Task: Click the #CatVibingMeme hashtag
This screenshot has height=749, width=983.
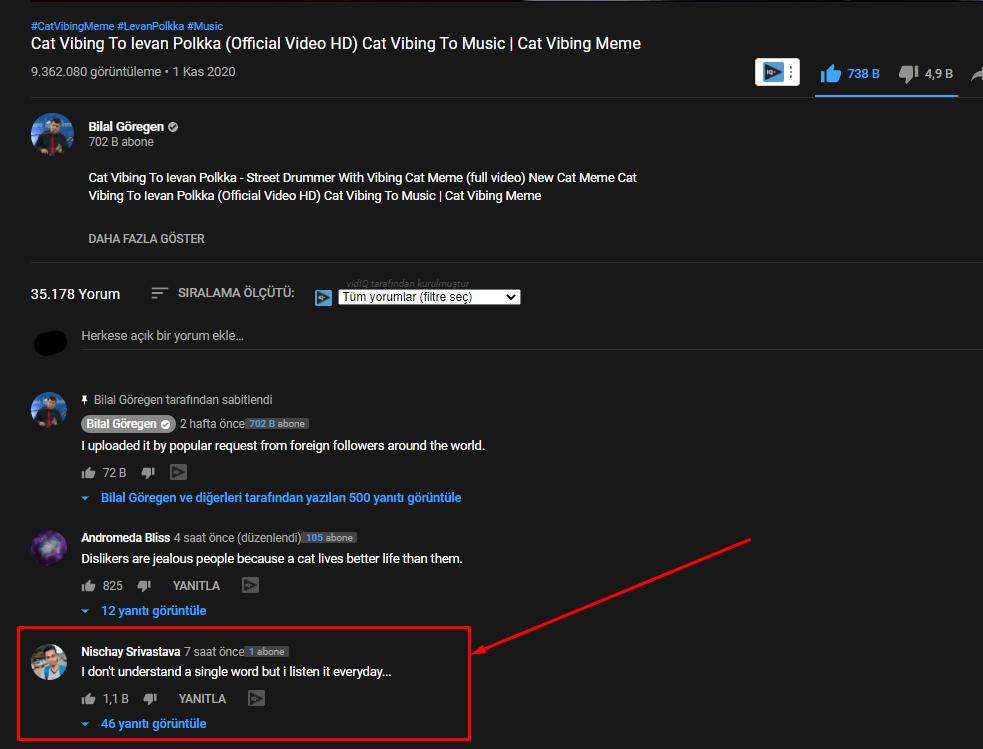Action: (73, 26)
